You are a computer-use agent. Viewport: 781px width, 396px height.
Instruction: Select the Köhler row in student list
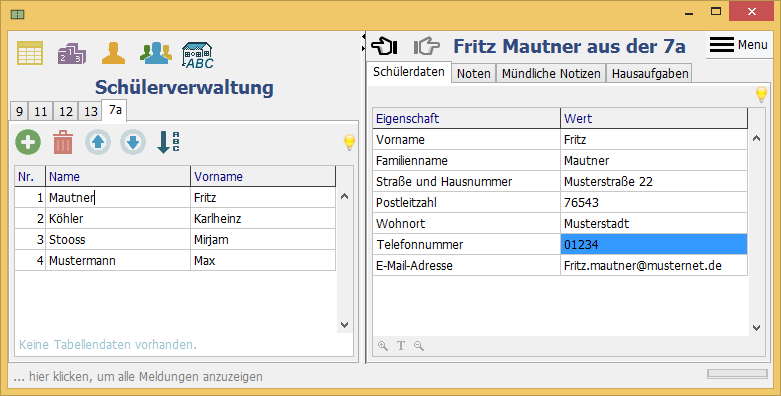[x=175, y=219]
